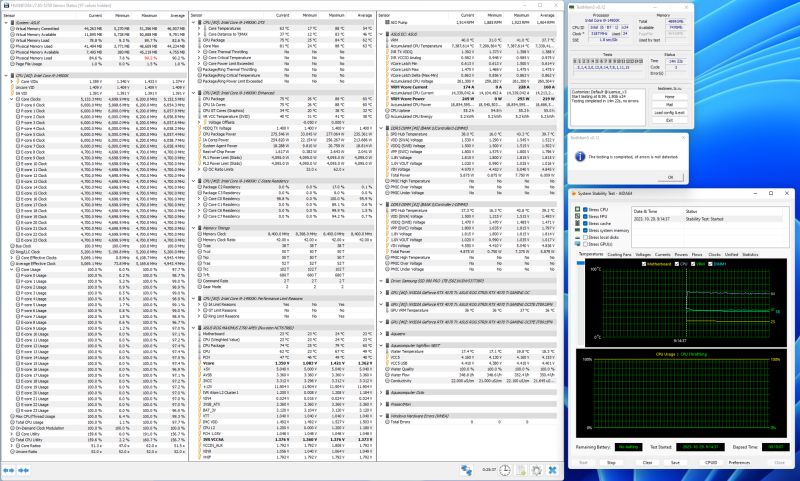Switch to the Clocks tab

point(714,254)
